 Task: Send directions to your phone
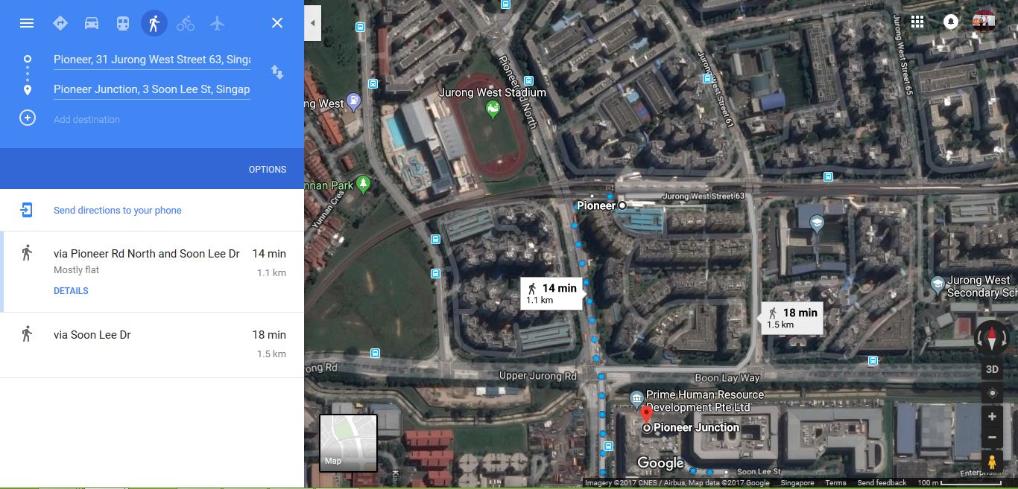pyautogui.click(x=118, y=210)
